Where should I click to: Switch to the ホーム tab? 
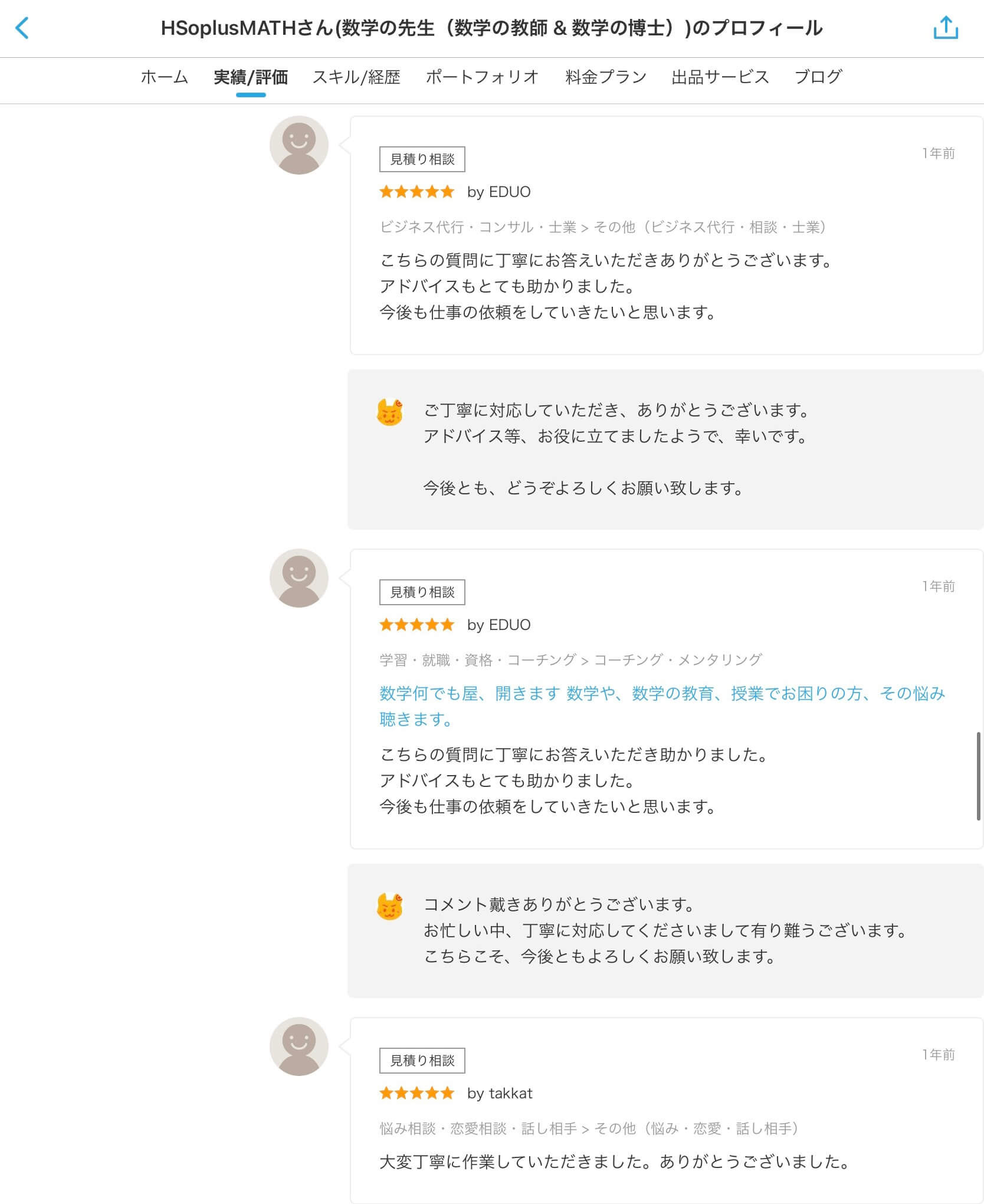pos(165,77)
